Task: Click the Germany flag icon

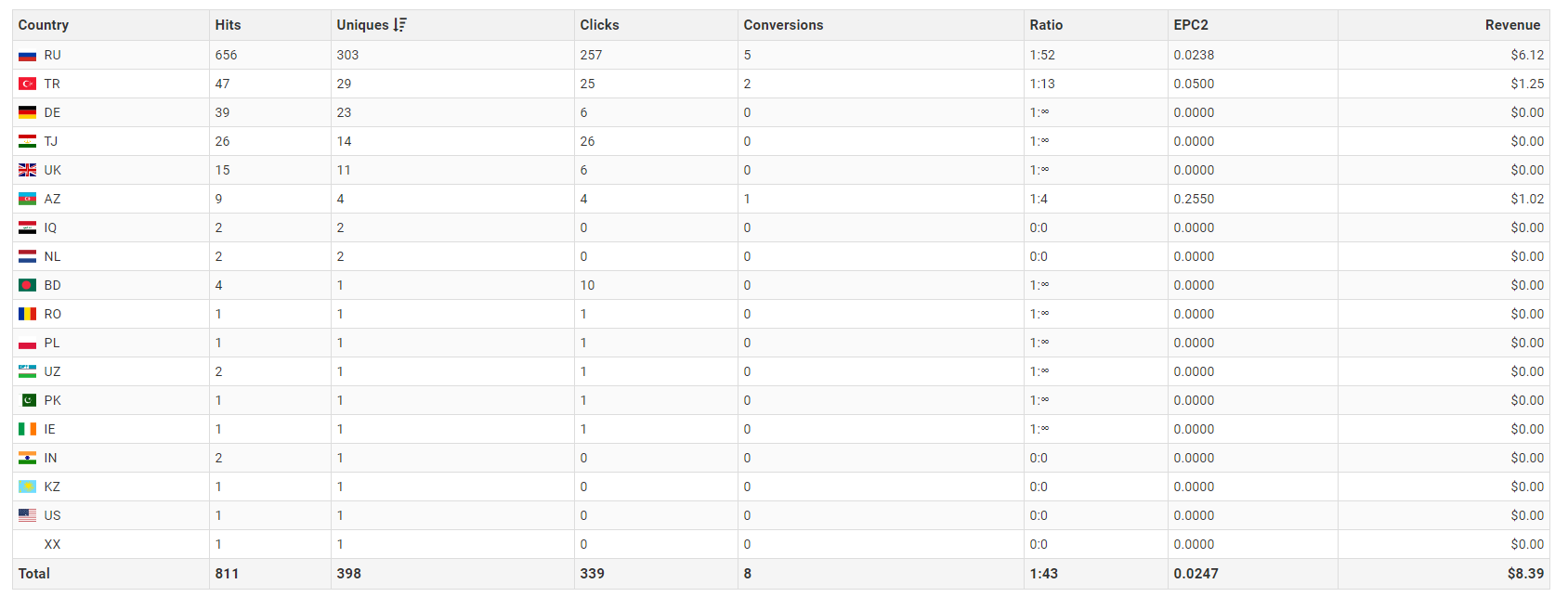Action: [28, 113]
